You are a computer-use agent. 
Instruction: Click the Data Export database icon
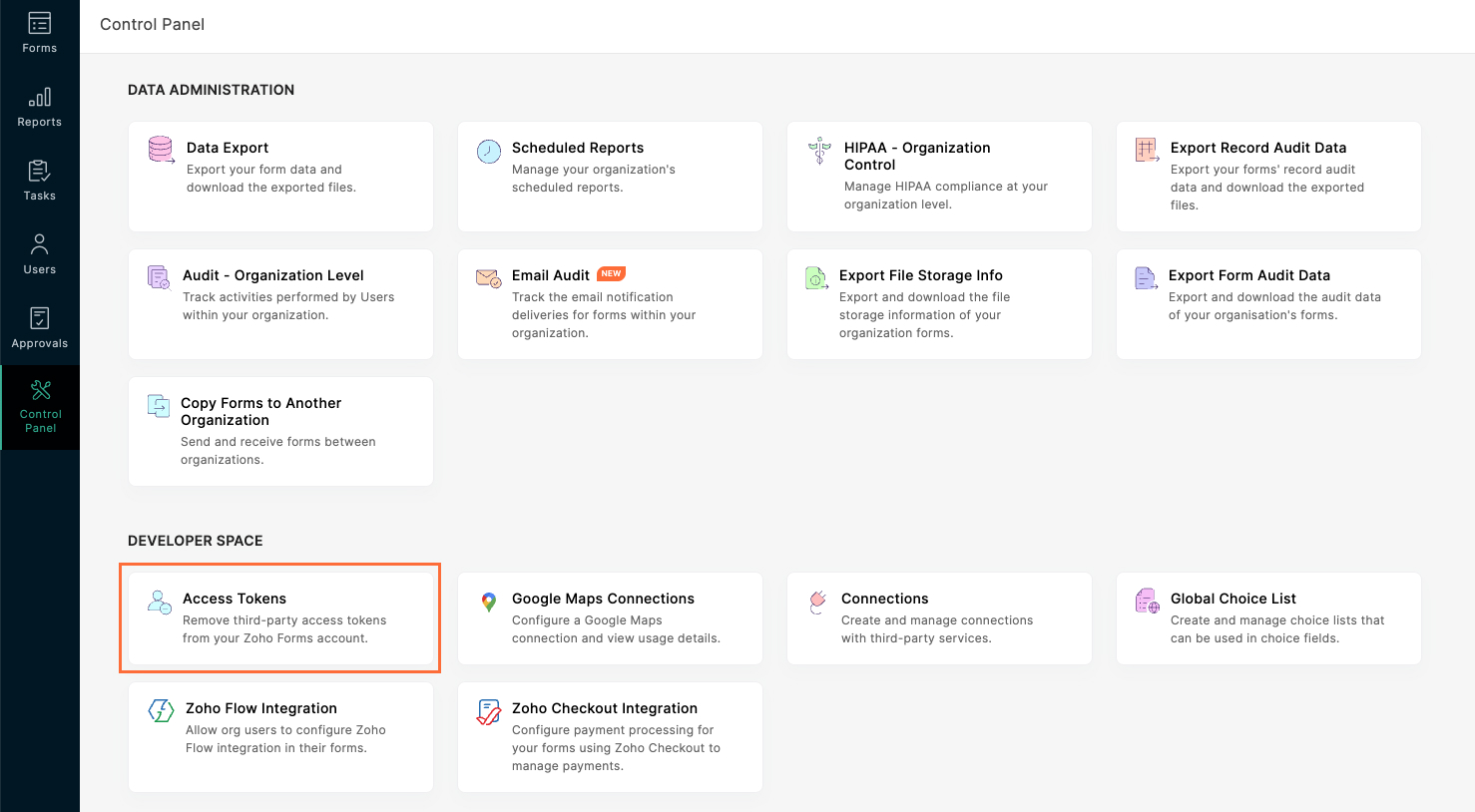click(x=161, y=150)
